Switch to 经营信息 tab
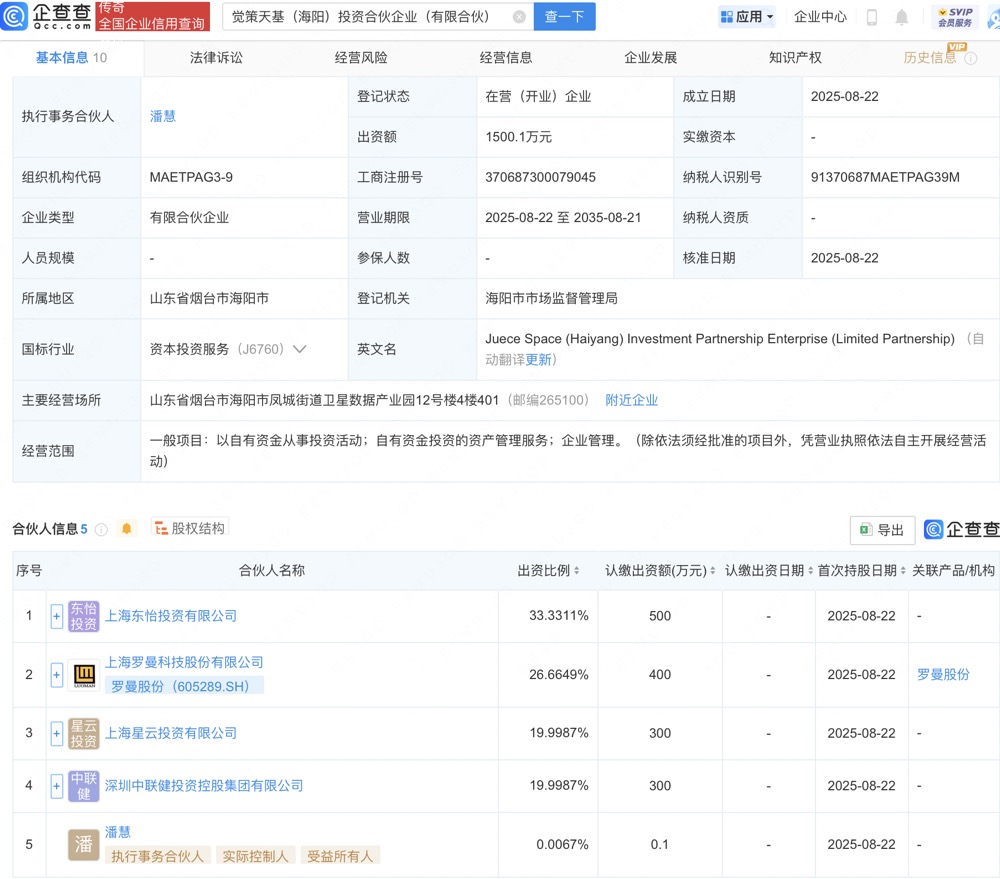The image size is (1000, 879). 506,58
